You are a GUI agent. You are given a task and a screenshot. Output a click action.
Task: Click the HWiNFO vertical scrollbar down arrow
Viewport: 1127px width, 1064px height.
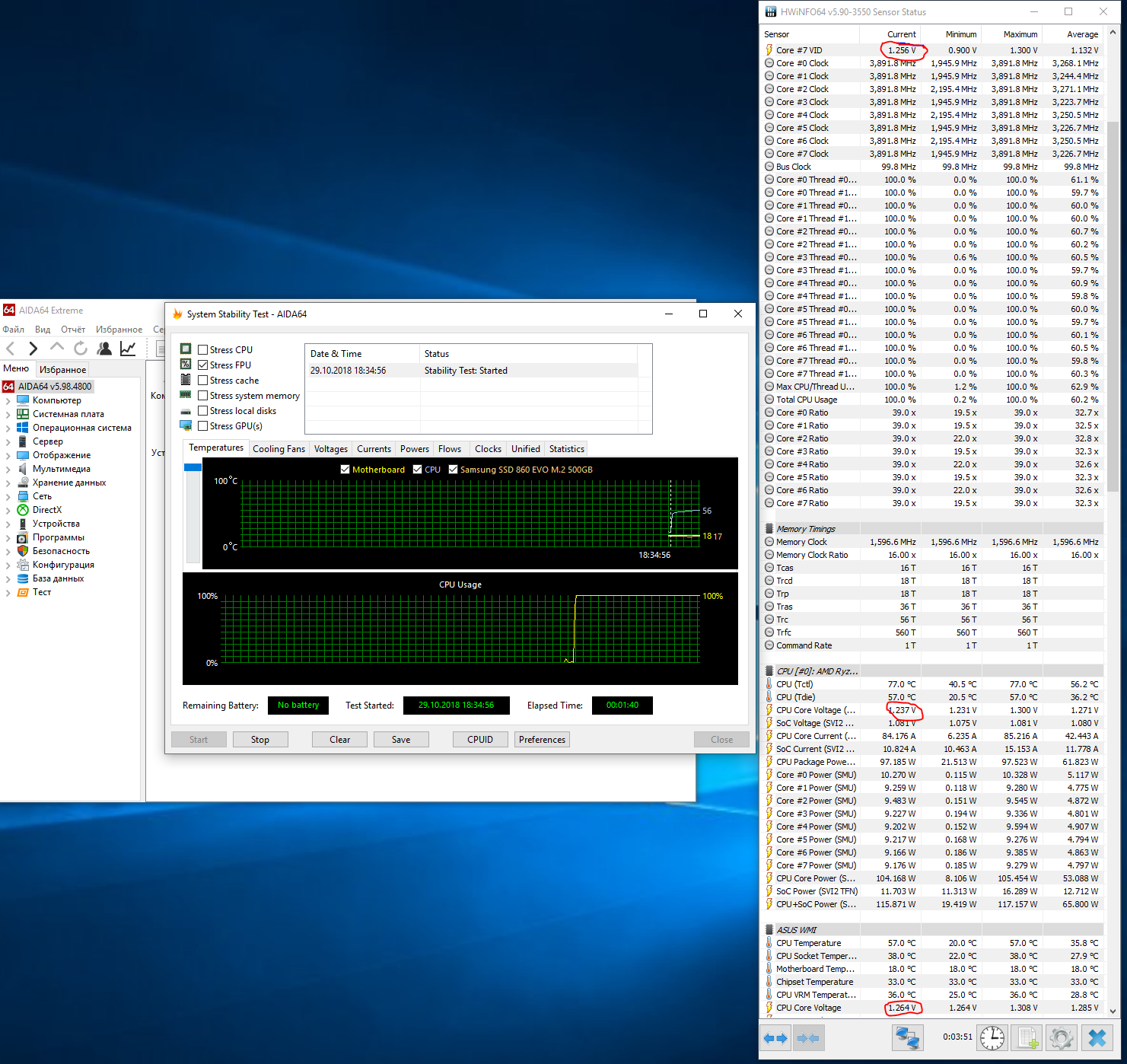click(1113, 1011)
